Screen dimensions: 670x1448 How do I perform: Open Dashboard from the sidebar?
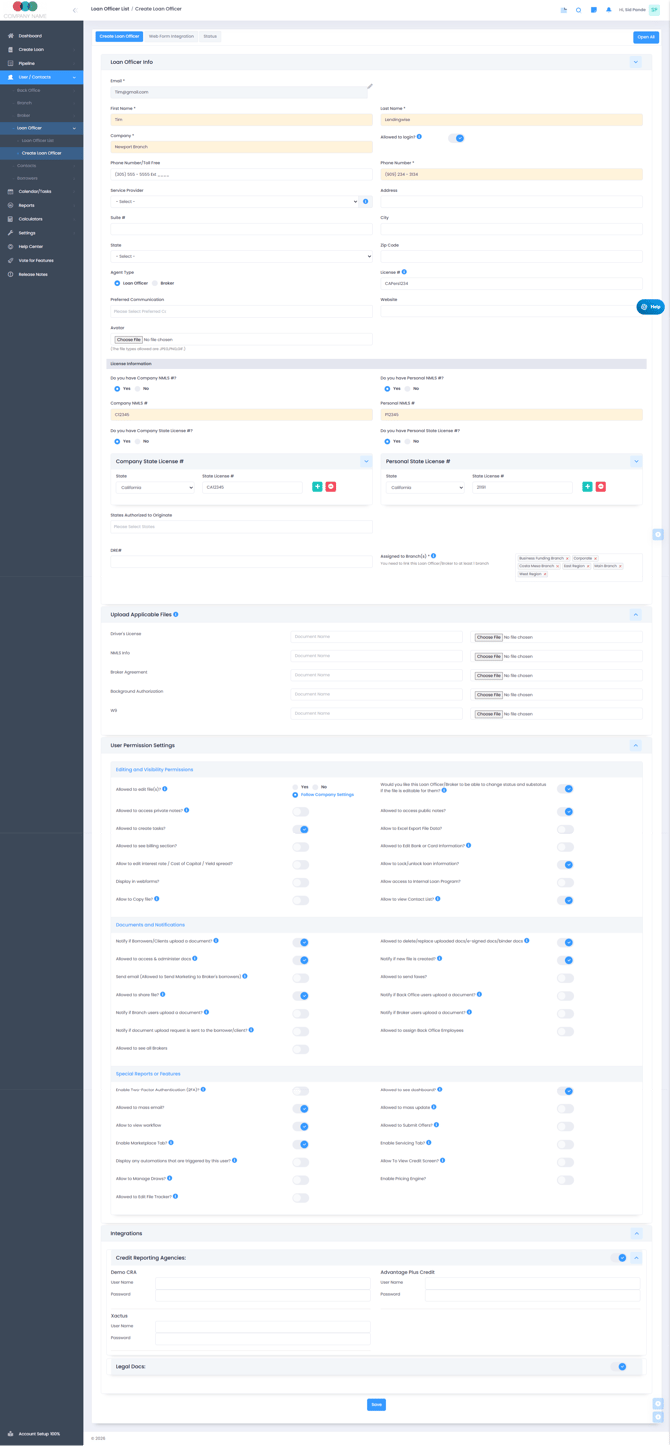point(30,36)
